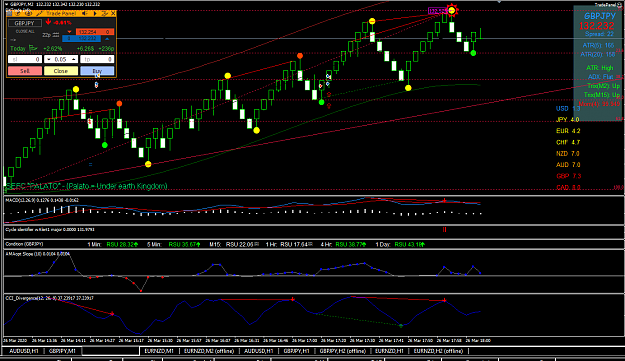Switch to the GBPJPY,H1 chart tab
This screenshot has height=361, width=625.
pos(297,351)
